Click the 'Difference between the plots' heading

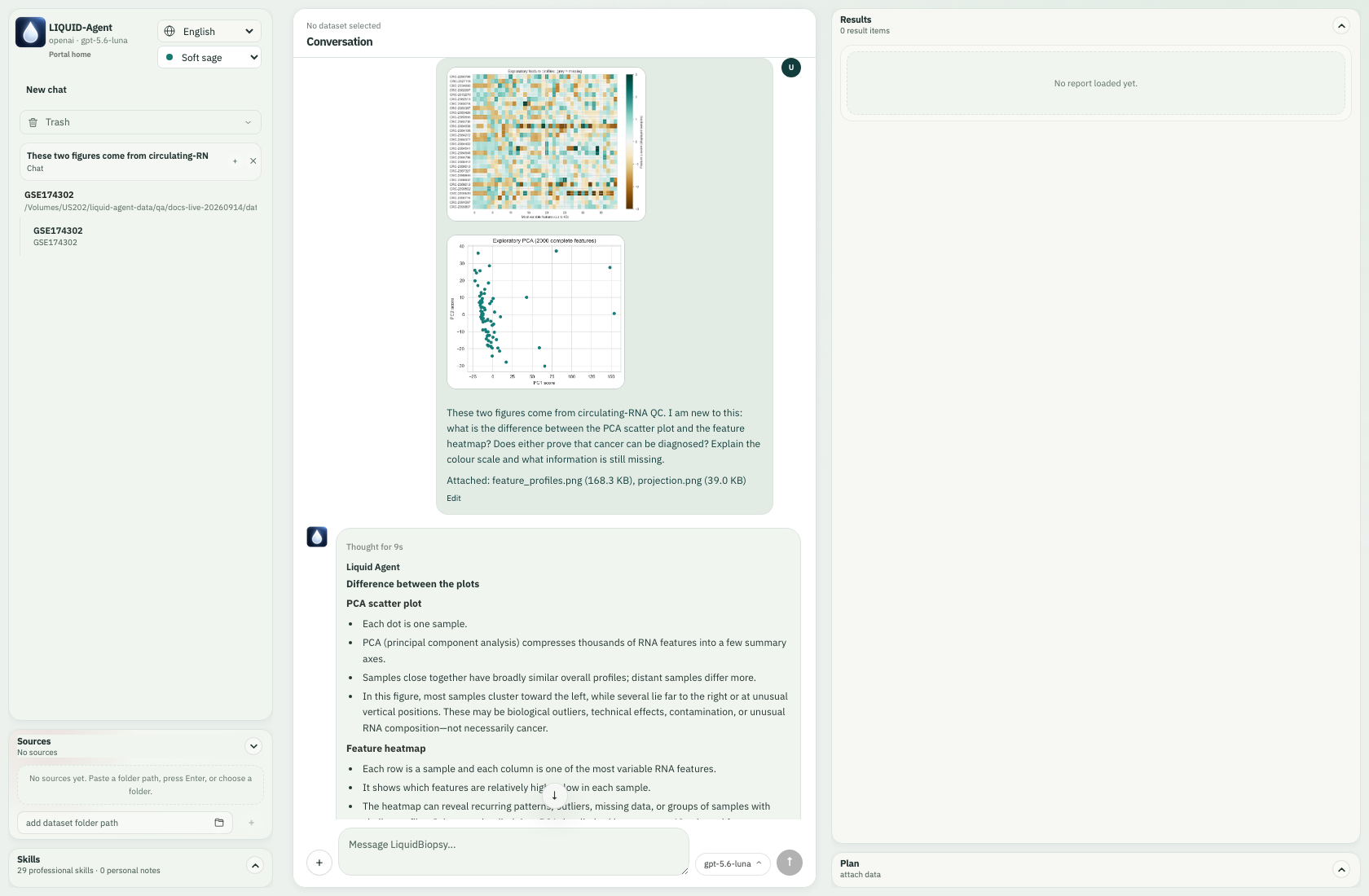point(413,584)
